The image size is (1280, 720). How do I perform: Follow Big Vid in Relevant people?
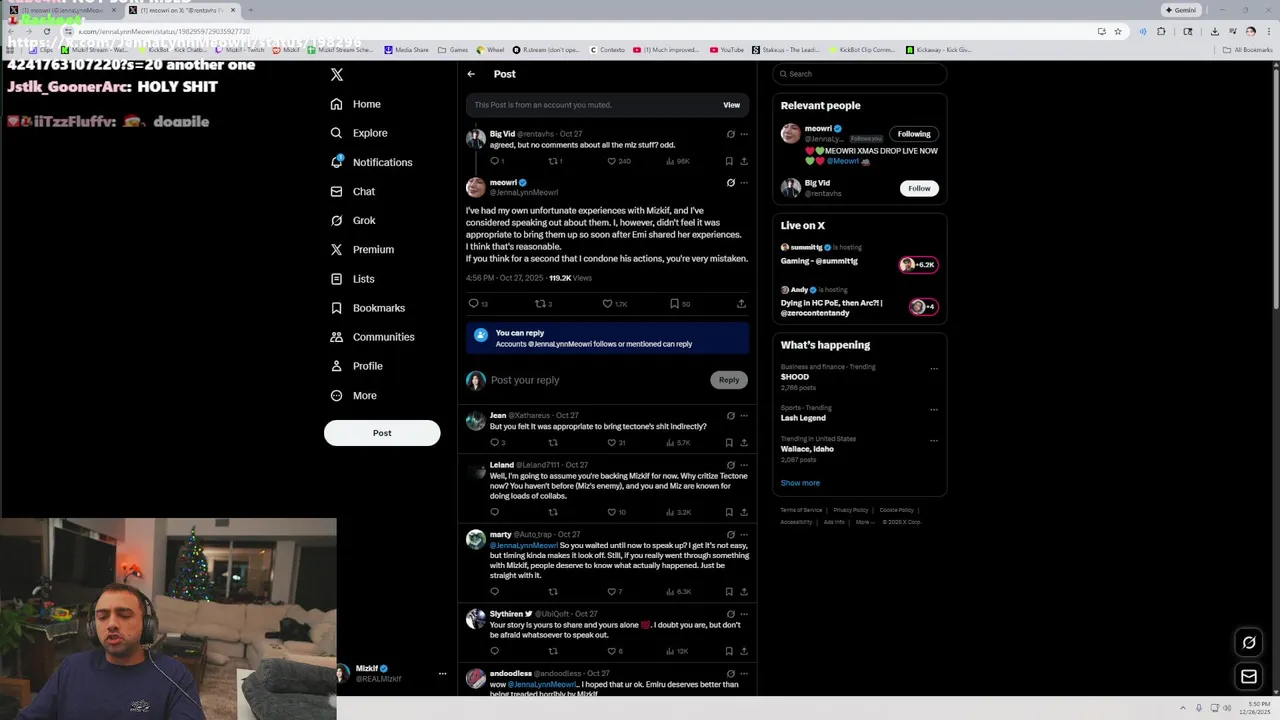919,188
